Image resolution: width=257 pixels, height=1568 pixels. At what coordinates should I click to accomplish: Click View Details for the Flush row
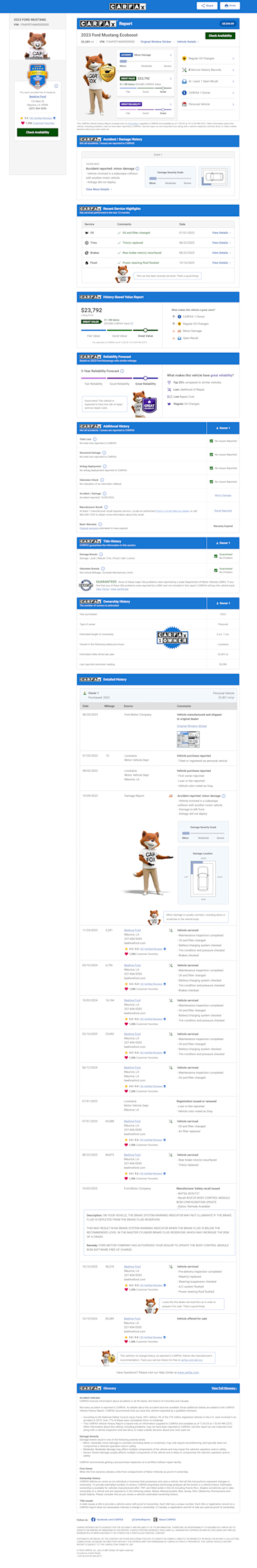(221, 263)
